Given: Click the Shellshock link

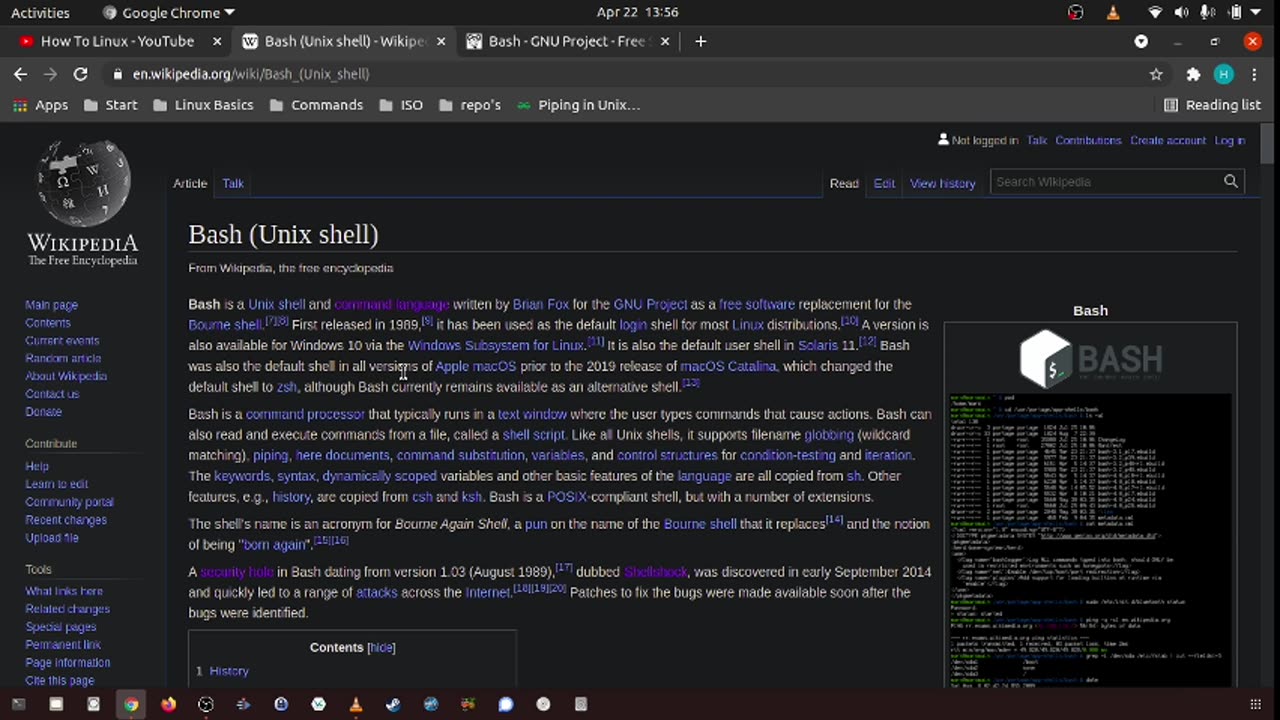Looking at the screenshot, I should point(656,572).
